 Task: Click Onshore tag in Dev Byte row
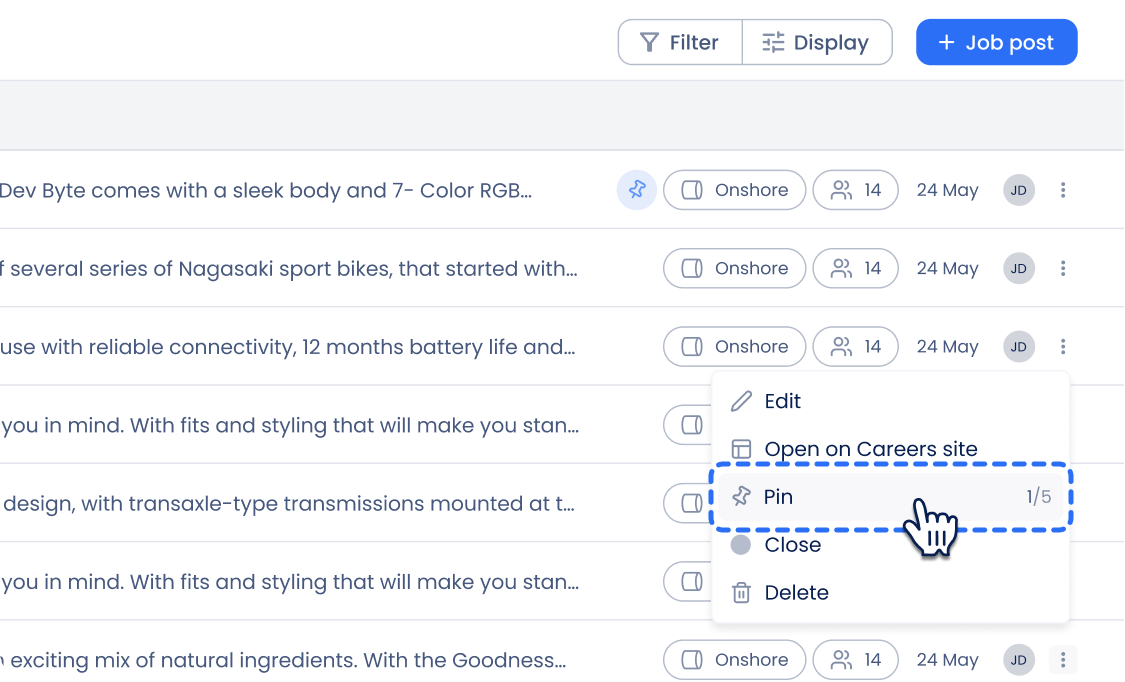point(734,190)
